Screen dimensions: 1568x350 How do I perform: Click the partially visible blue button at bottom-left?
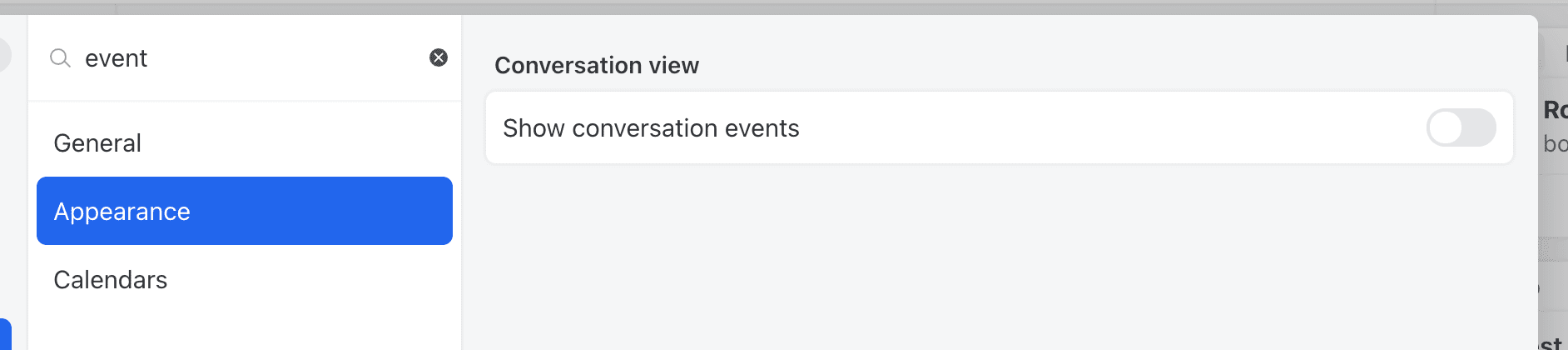[x=5, y=335]
